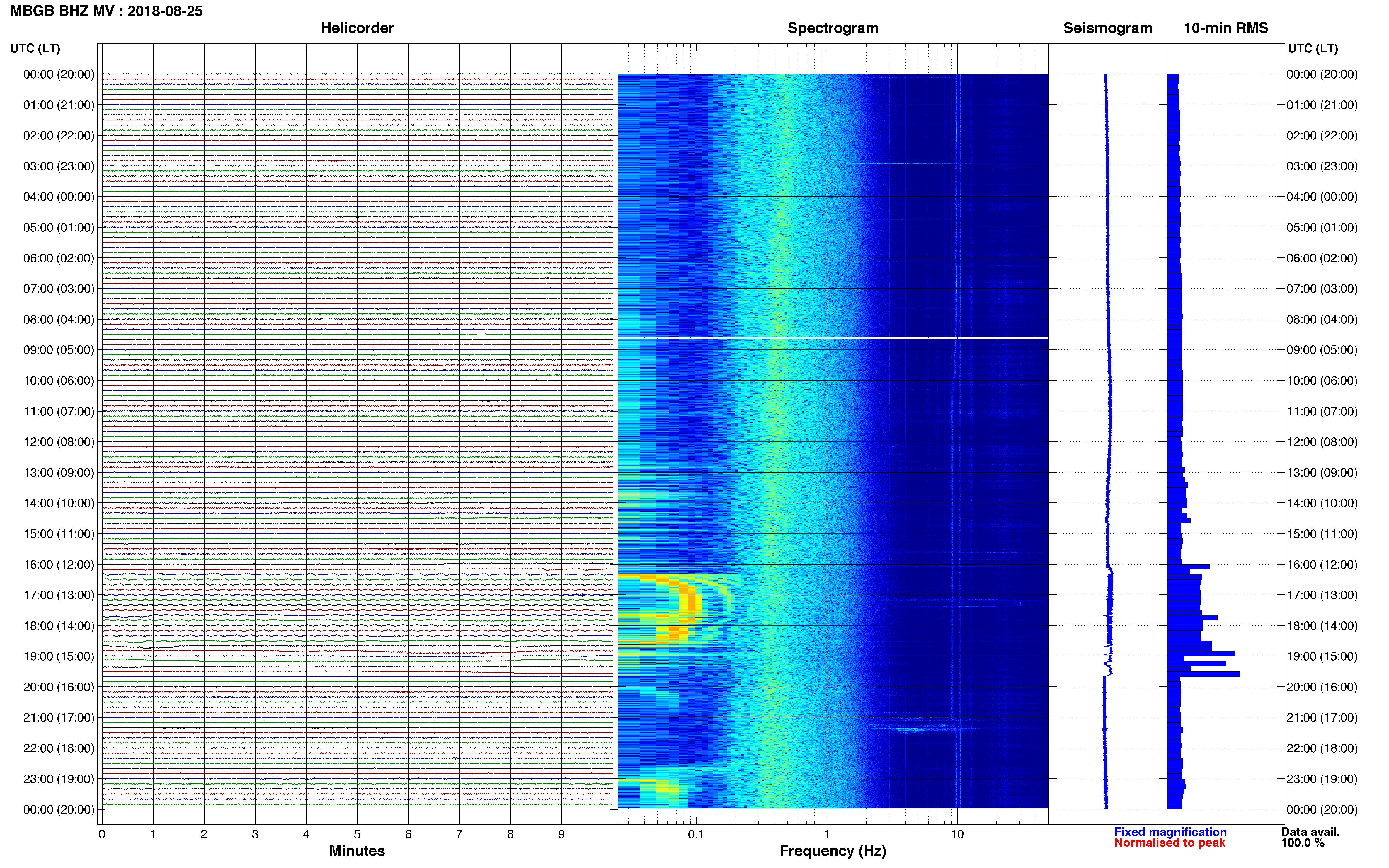Click the blue 'Fixed magnification' legend text
The height and width of the screenshot is (868, 1389).
pyautogui.click(x=1170, y=832)
